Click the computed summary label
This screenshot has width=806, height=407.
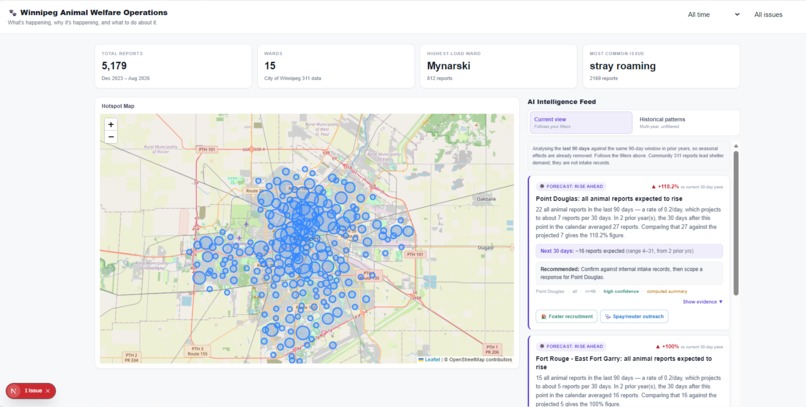point(667,291)
